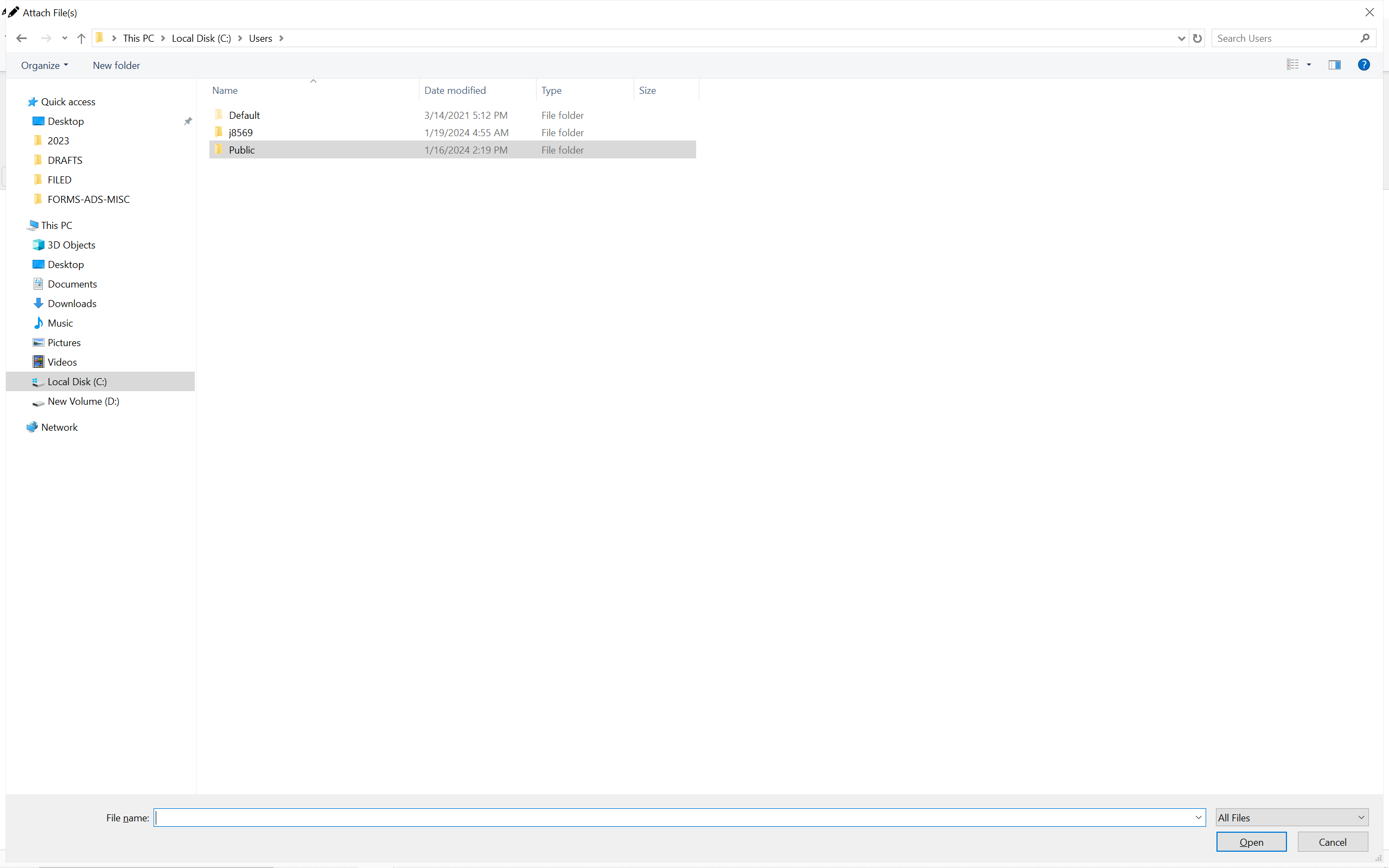This screenshot has height=868, width=1389.
Task: Click the change view icon
Action: point(1292,65)
